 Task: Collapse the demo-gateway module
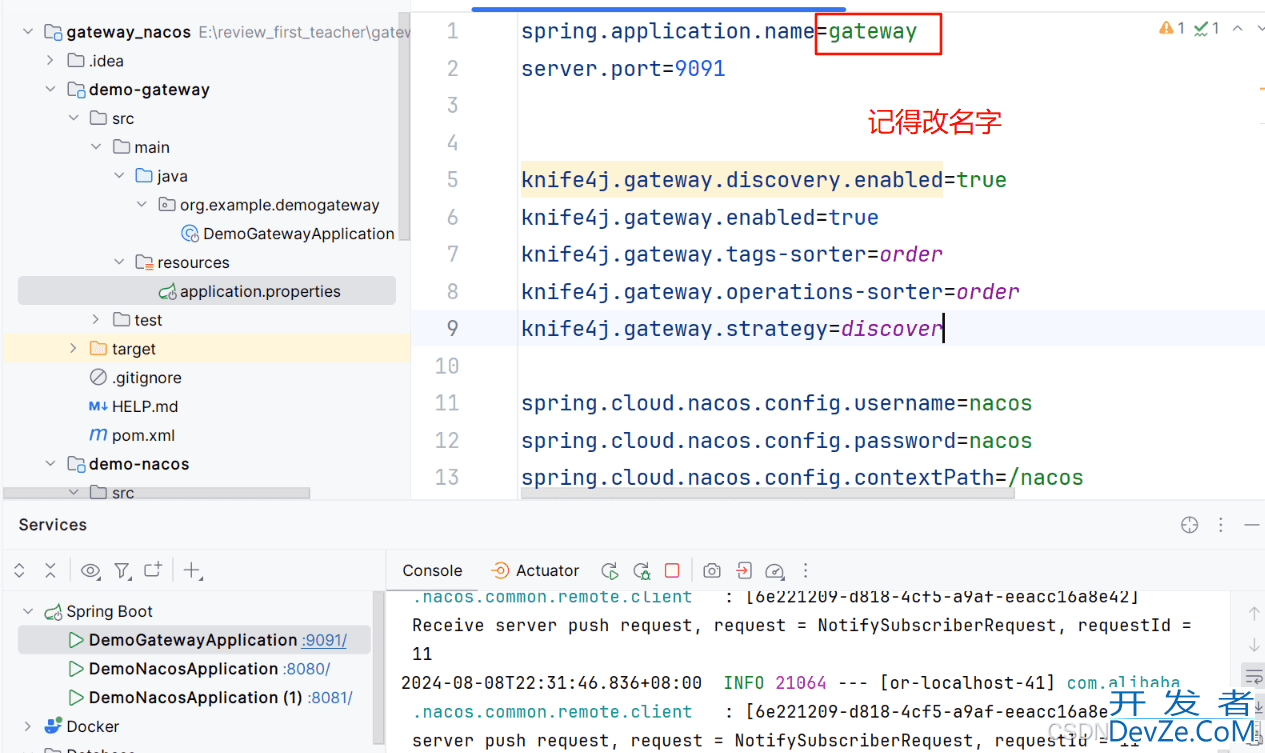coord(50,90)
